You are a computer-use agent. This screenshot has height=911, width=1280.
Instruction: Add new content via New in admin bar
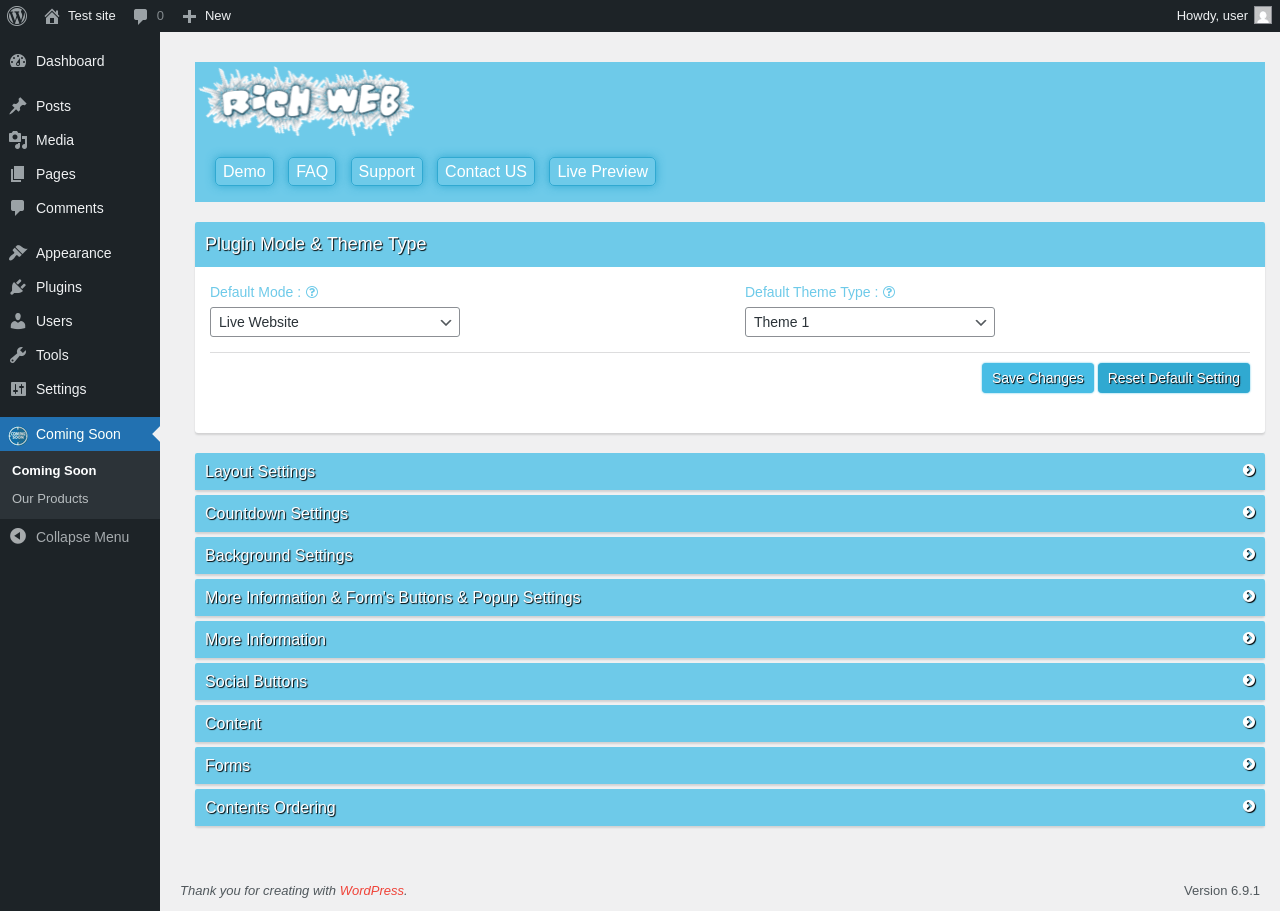(x=206, y=16)
